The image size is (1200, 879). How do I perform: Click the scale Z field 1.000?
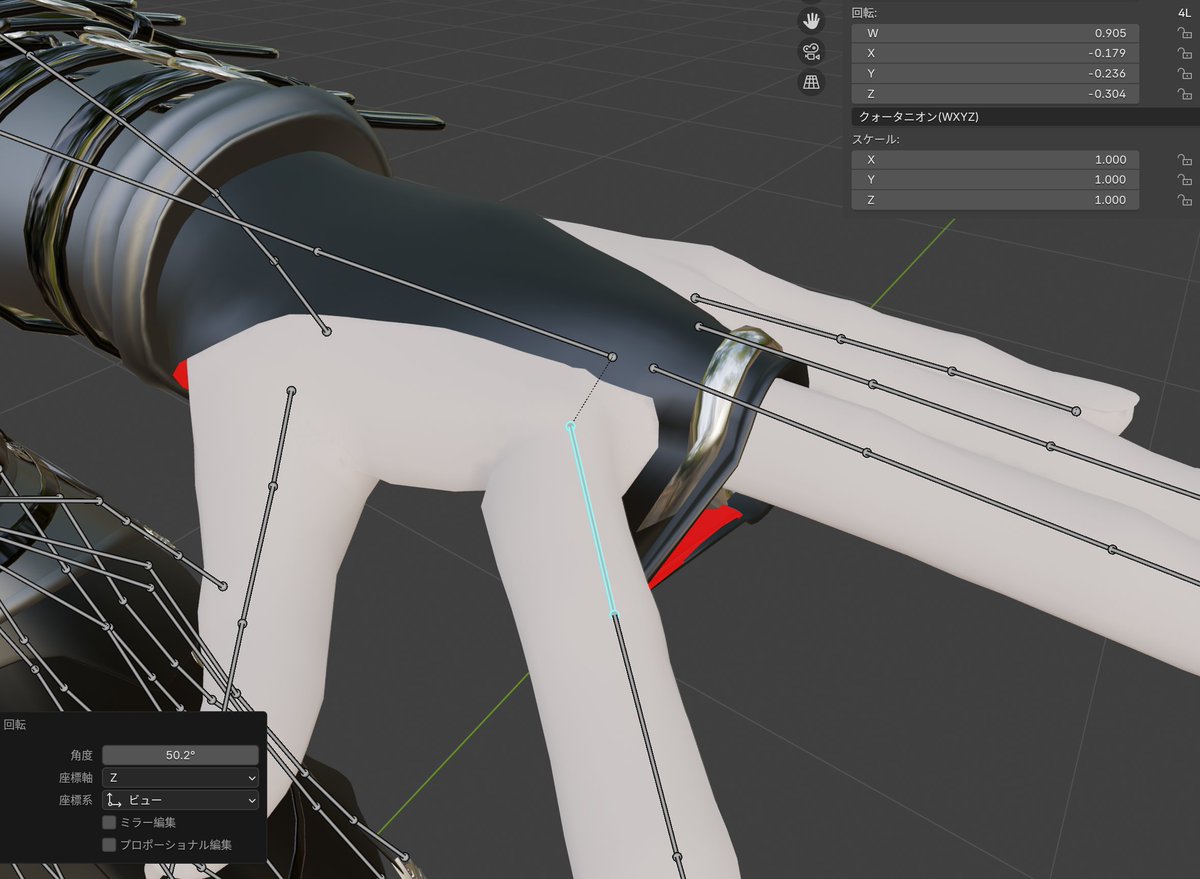point(995,200)
